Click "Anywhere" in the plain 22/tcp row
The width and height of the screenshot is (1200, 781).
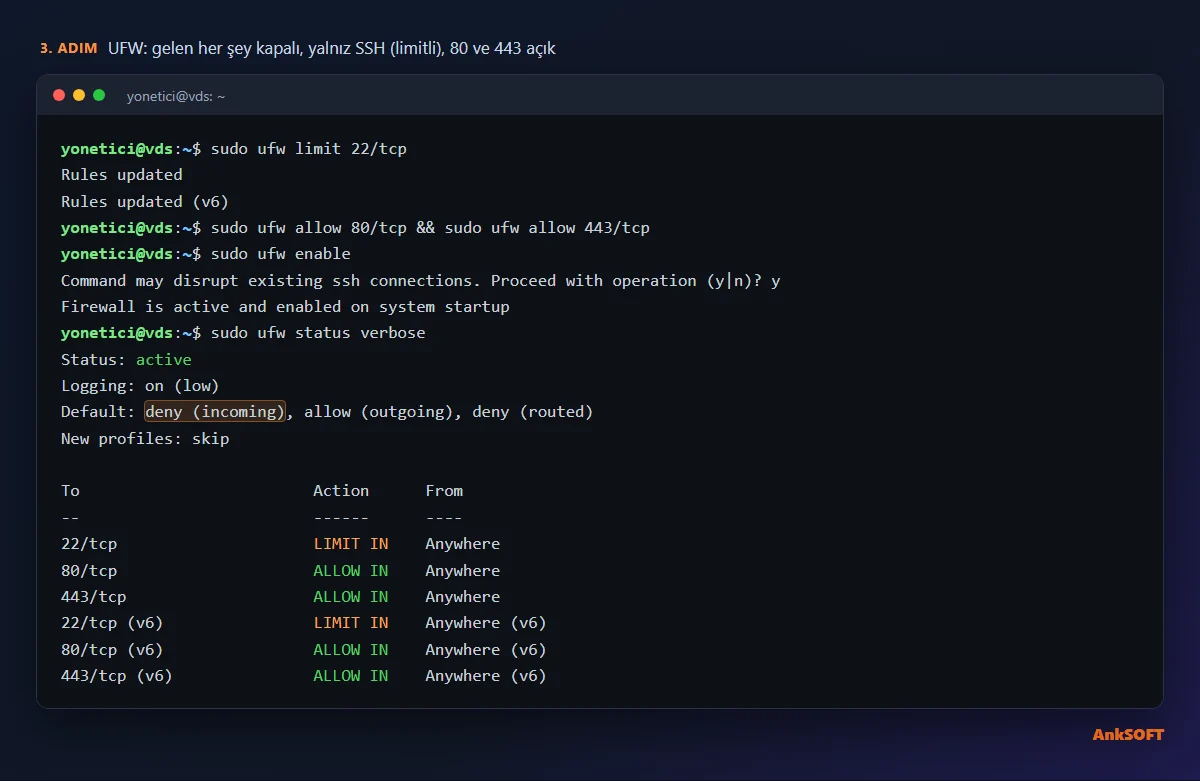[463, 544]
